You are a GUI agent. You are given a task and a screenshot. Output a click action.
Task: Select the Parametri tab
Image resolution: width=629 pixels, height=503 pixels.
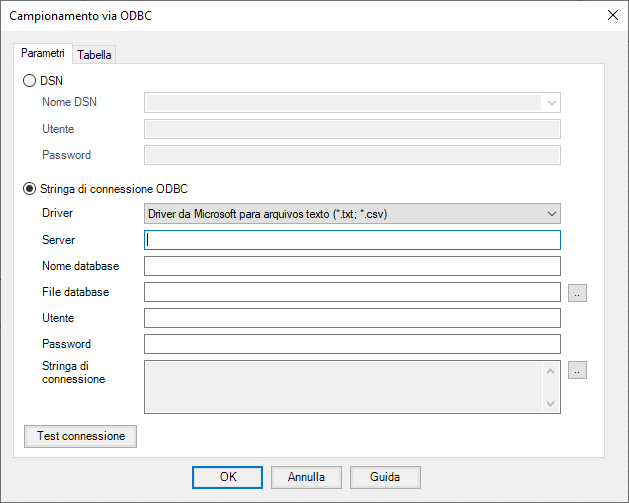43,53
